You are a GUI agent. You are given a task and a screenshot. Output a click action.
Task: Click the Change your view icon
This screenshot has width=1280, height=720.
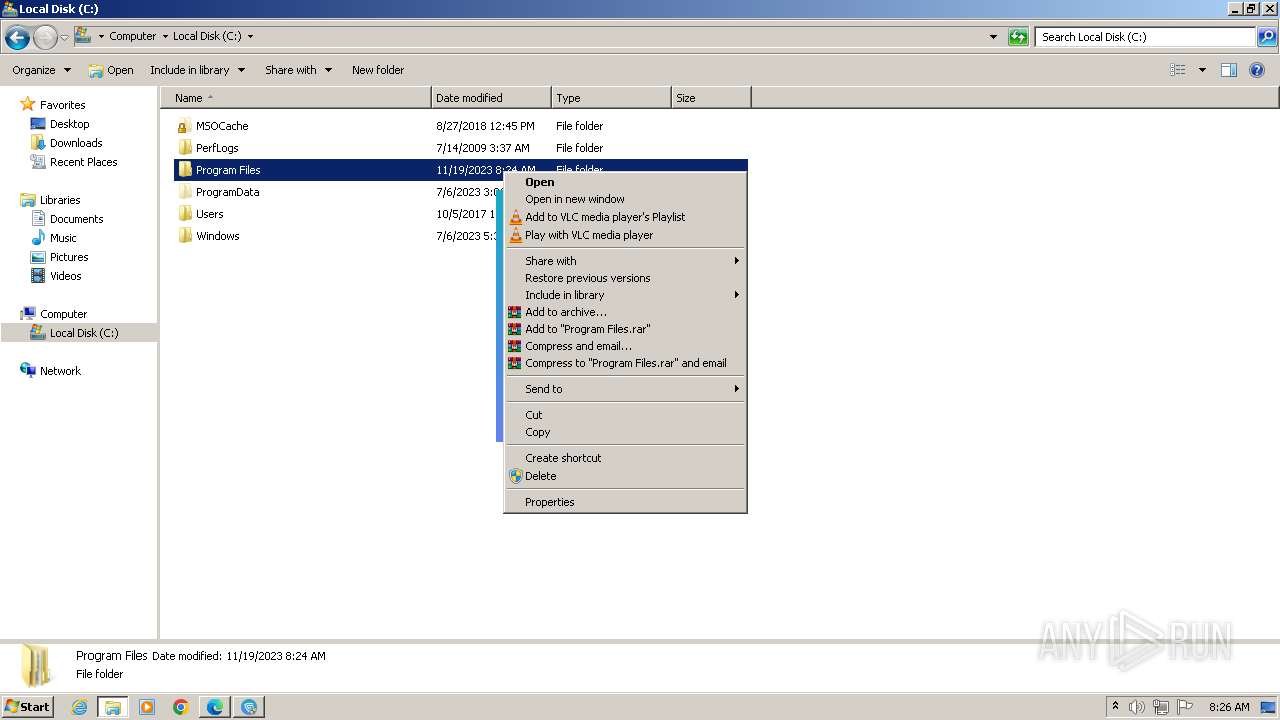1178,70
